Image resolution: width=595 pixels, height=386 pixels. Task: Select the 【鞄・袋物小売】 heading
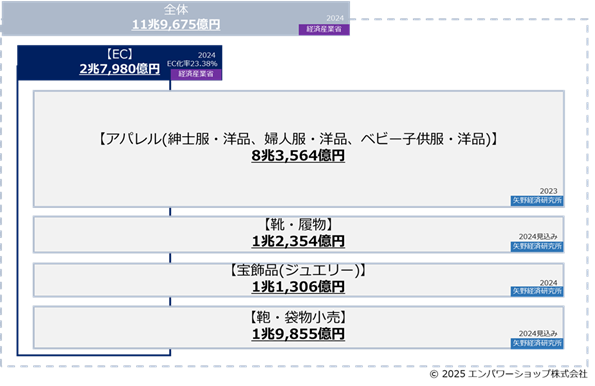coord(298,317)
